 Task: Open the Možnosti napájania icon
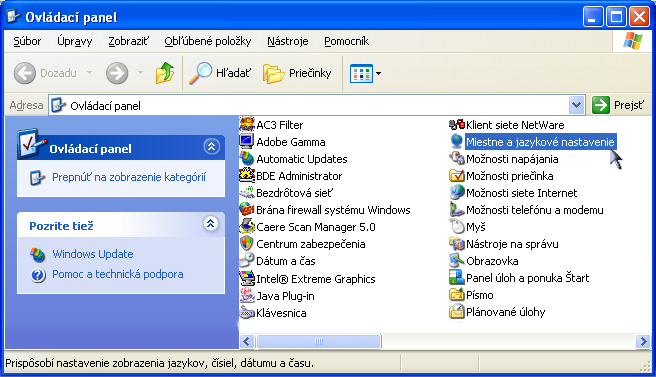(x=457, y=159)
